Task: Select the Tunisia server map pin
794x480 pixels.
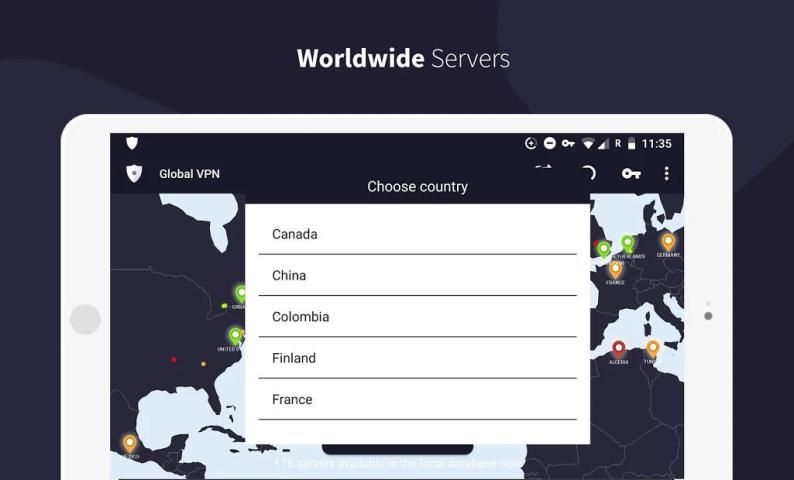Action: click(x=652, y=348)
